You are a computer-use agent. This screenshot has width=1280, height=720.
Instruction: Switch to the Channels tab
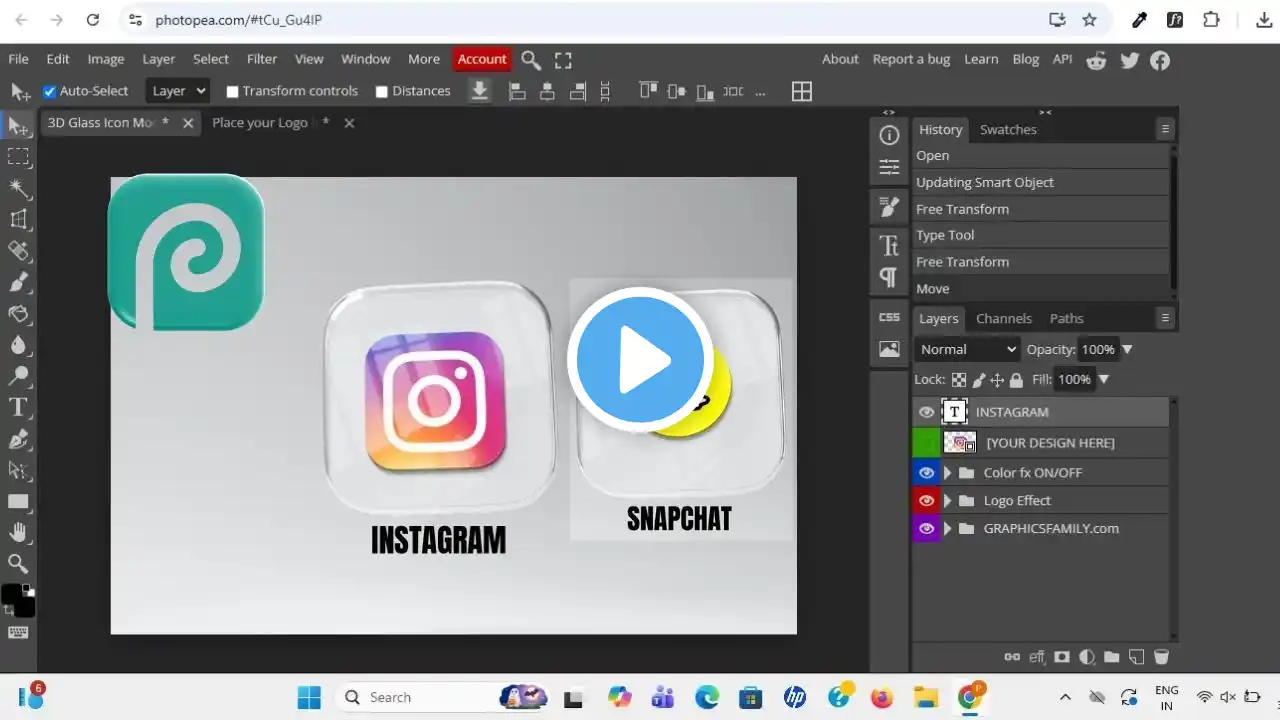[x=1003, y=318]
